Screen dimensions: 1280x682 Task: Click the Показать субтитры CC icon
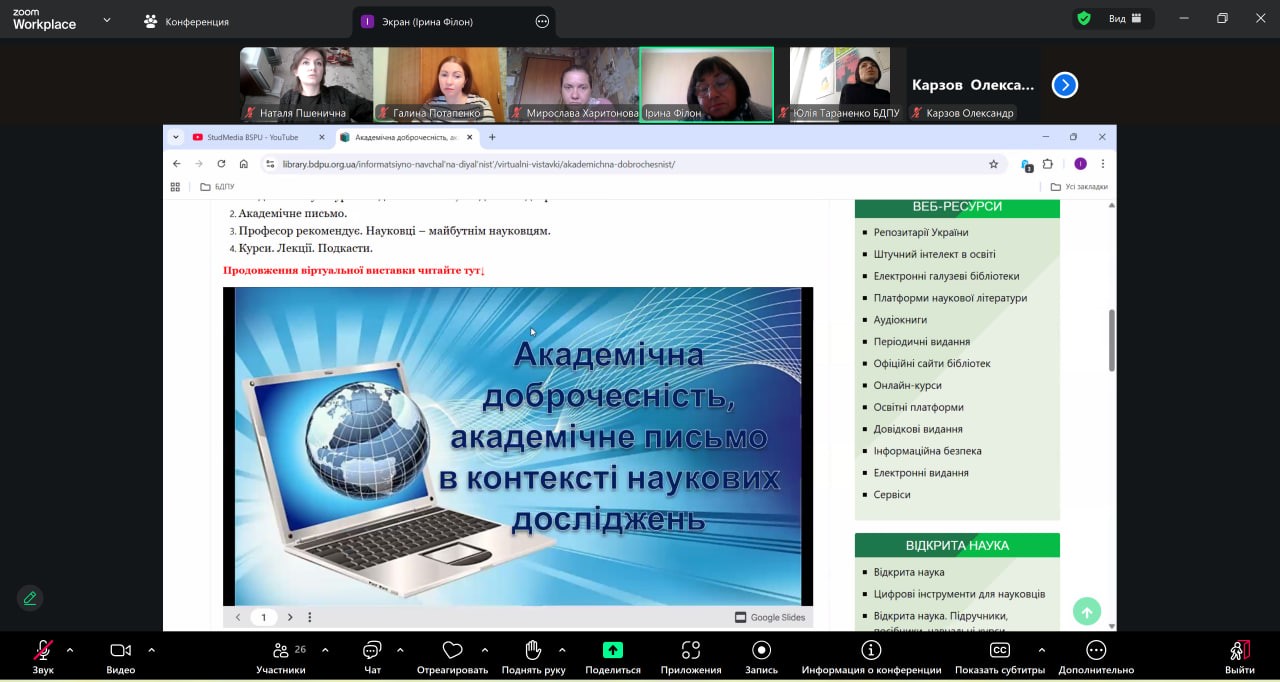tap(999, 651)
